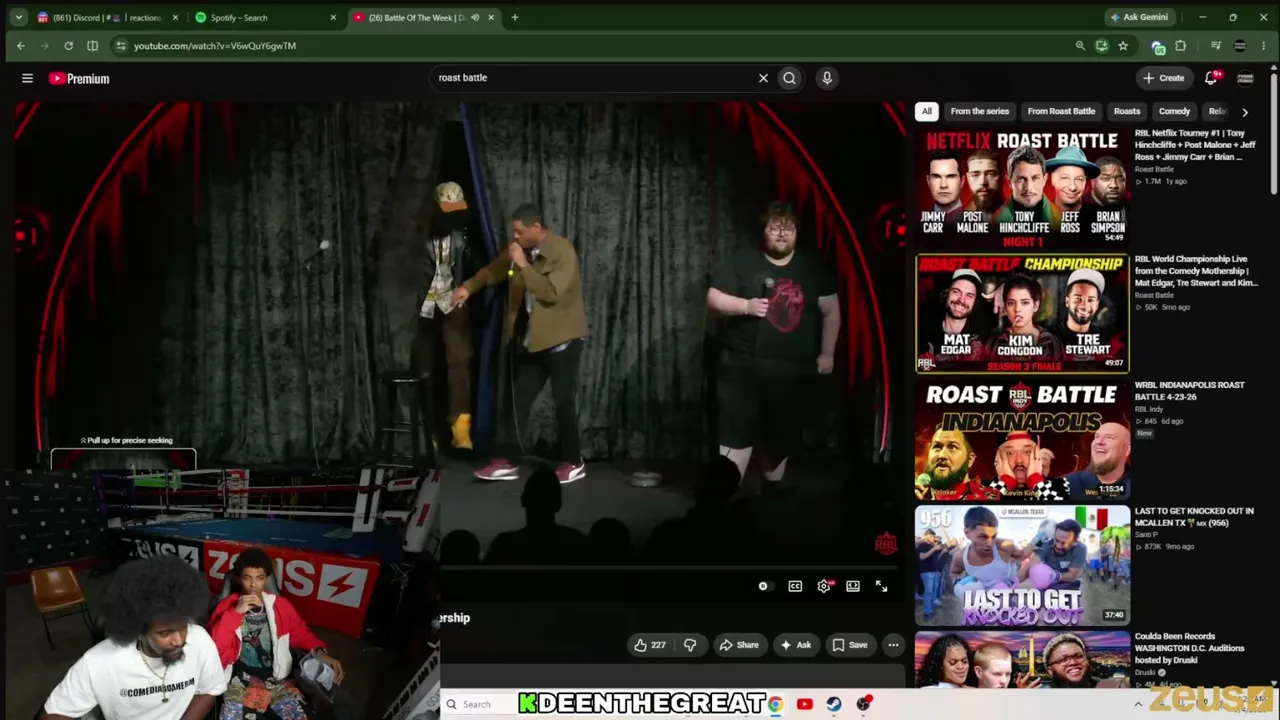Share this video
This screenshot has height=720, width=1280.
click(x=739, y=645)
